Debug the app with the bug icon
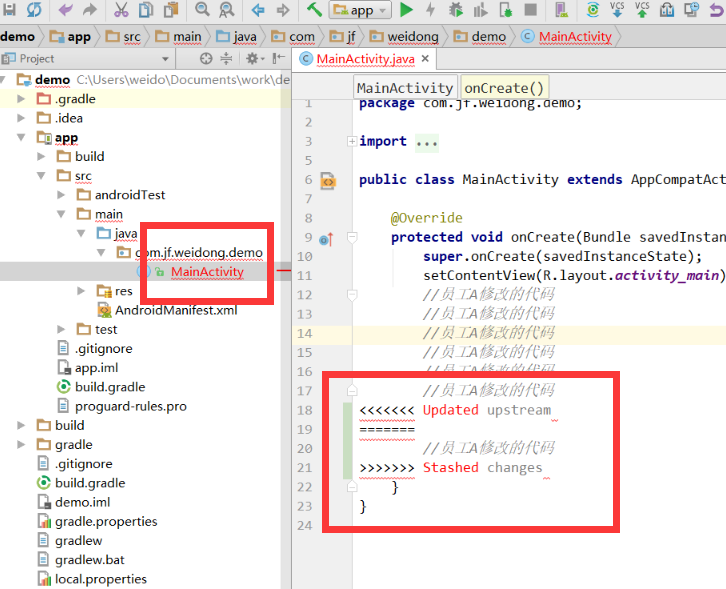The image size is (726, 589). [x=456, y=9]
